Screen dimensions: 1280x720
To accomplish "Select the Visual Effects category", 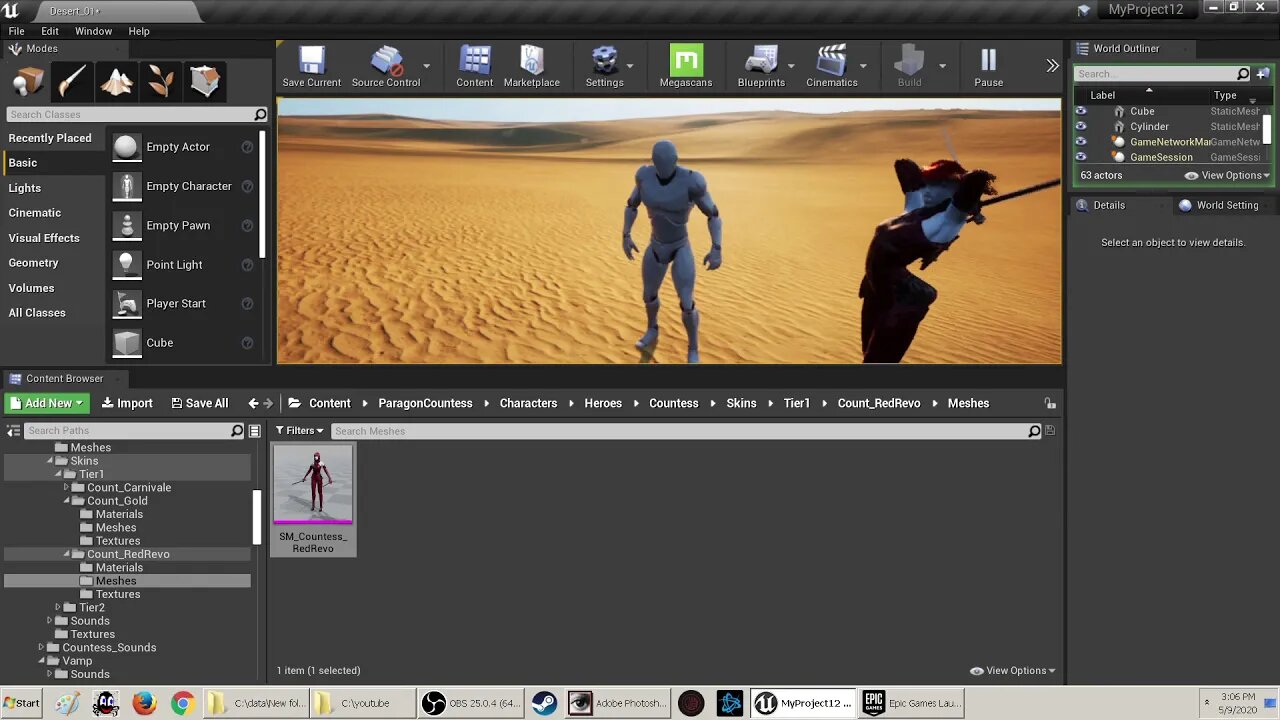I will (44, 238).
